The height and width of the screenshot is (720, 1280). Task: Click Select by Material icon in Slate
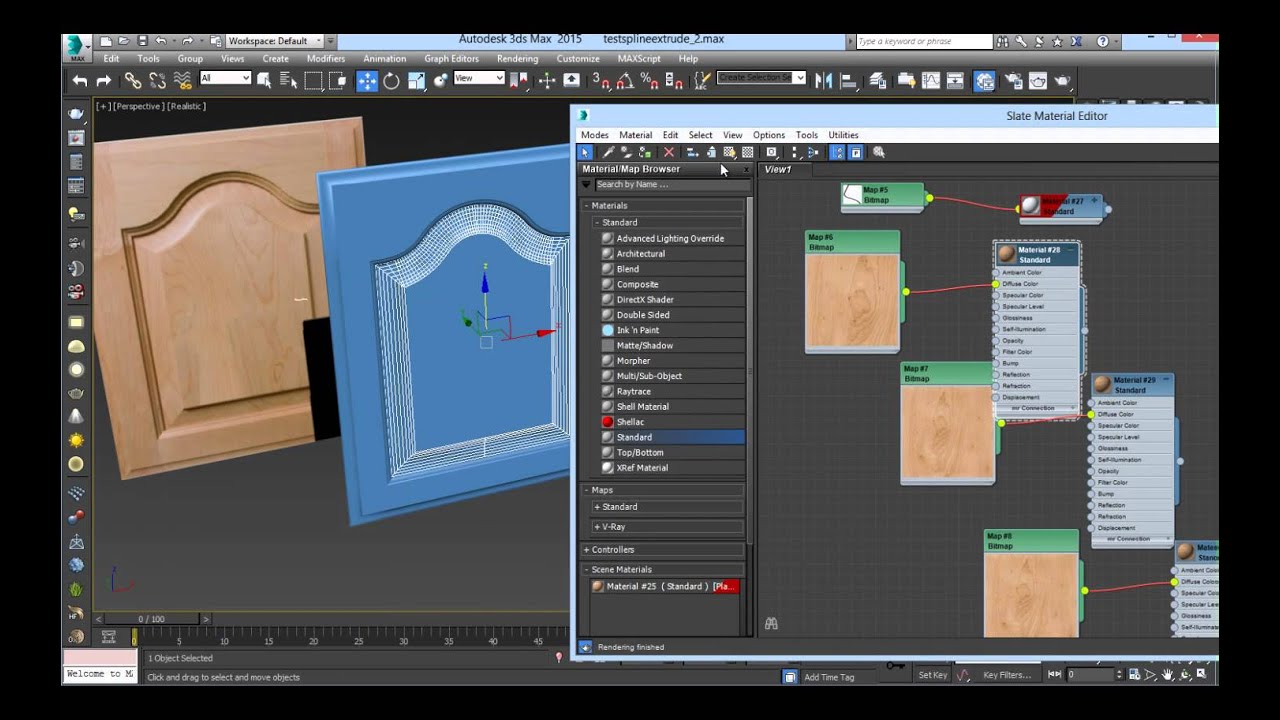click(x=879, y=152)
